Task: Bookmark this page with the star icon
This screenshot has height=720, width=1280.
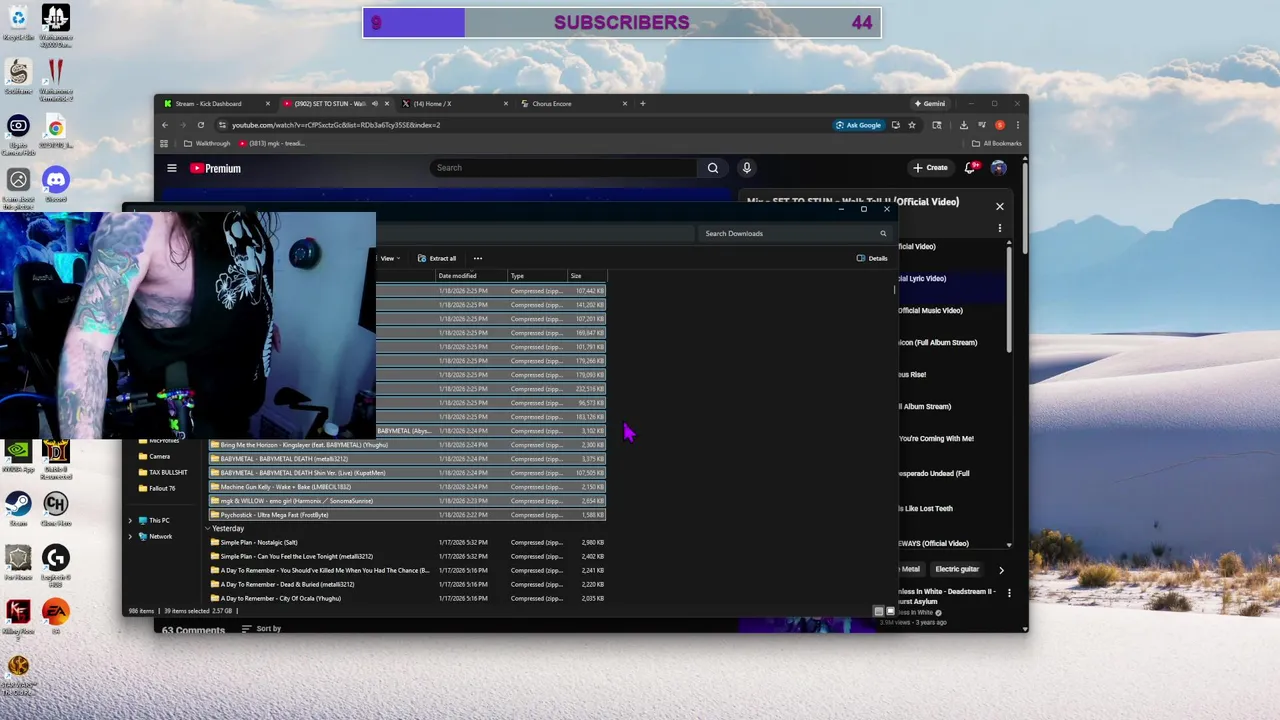Action: (x=911, y=125)
